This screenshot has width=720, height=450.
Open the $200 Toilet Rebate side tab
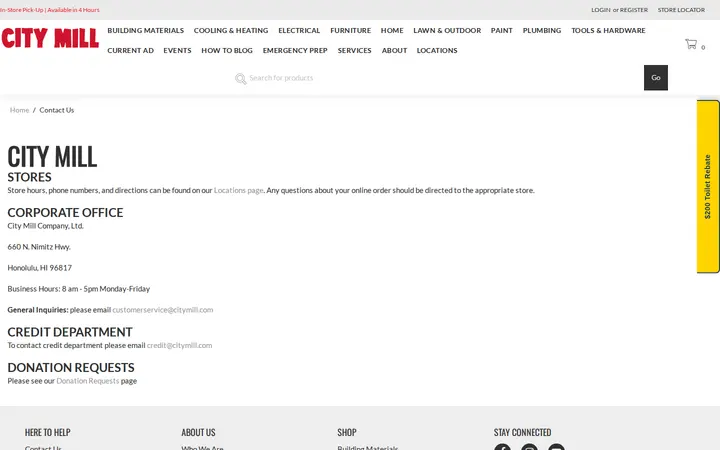pos(708,186)
